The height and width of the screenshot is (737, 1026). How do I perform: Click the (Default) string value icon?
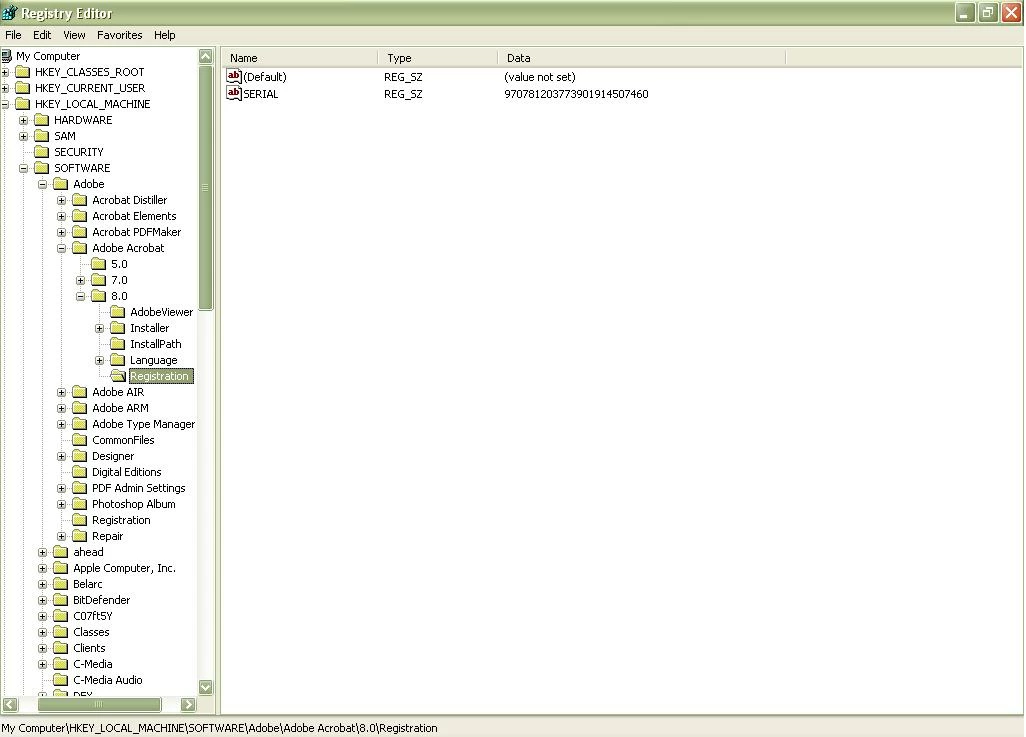coord(234,77)
